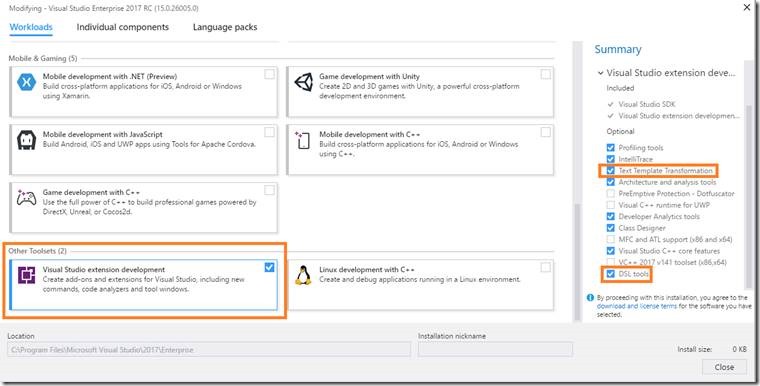Screen dimensions: 760x386
Task: Click the Location path field
Action: coord(209,350)
